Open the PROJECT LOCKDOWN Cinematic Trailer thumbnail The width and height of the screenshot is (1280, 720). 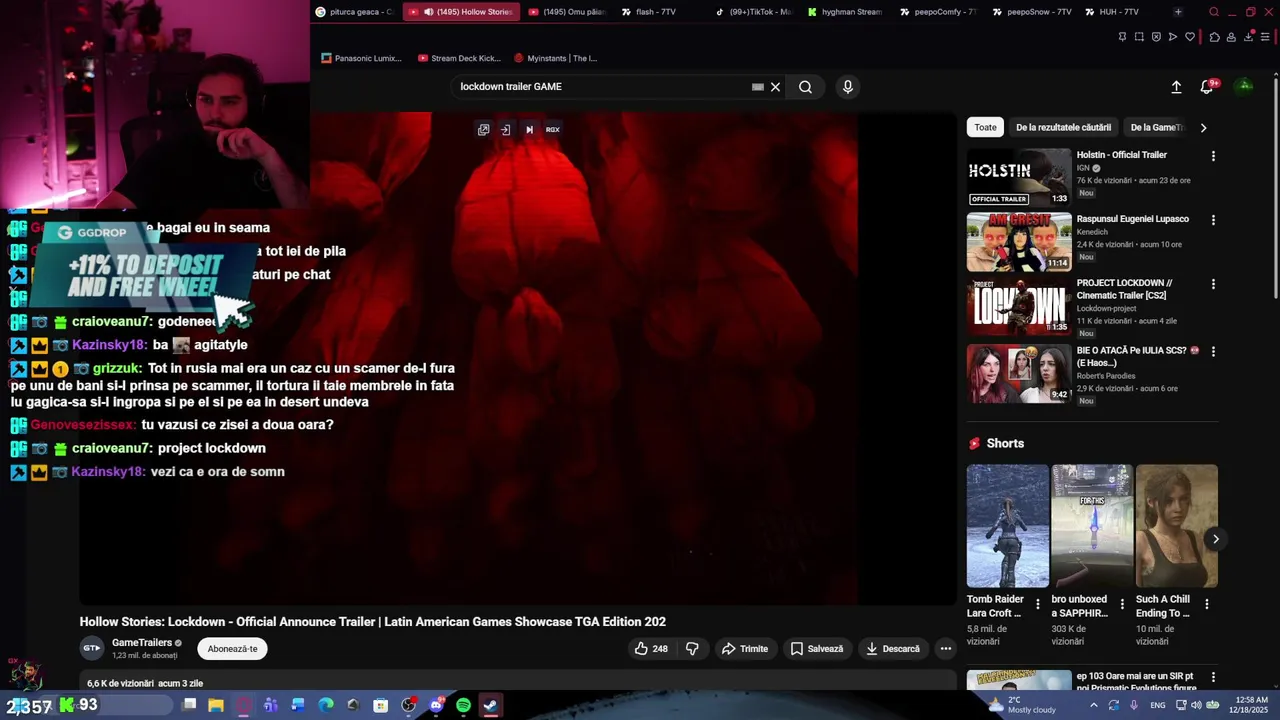(x=1019, y=306)
